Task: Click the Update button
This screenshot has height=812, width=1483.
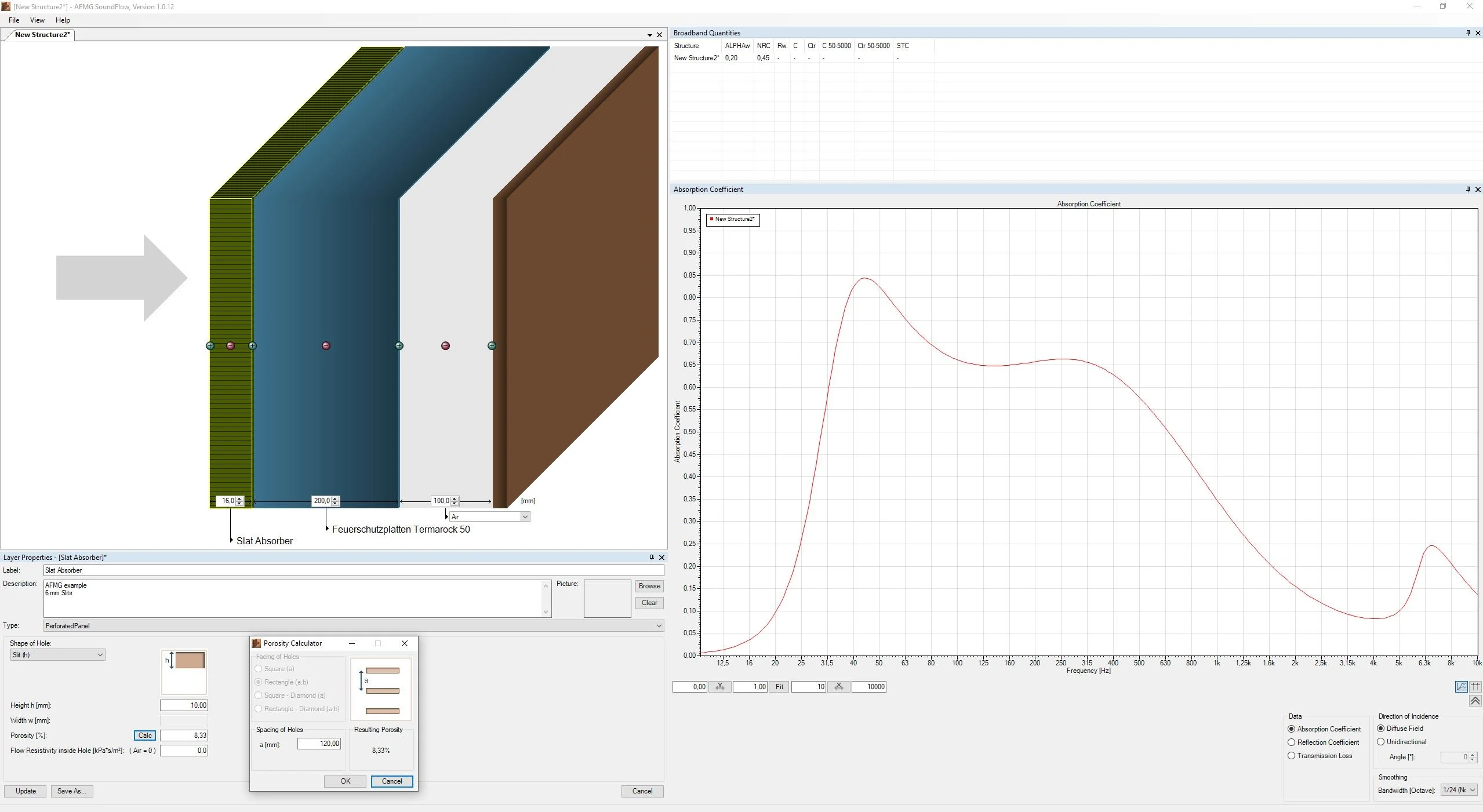Action: coord(26,791)
